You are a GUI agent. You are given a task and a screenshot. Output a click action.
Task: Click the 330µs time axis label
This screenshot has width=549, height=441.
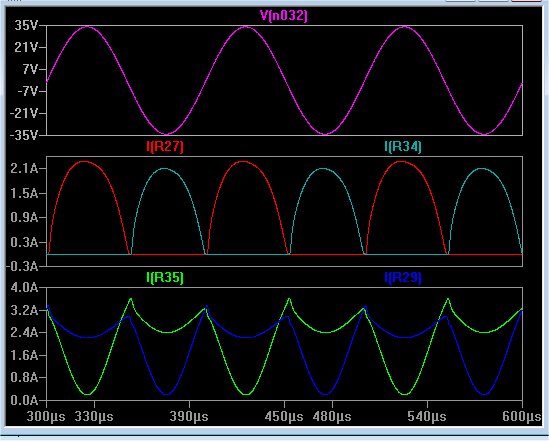pyautogui.click(x=94, y=416)
